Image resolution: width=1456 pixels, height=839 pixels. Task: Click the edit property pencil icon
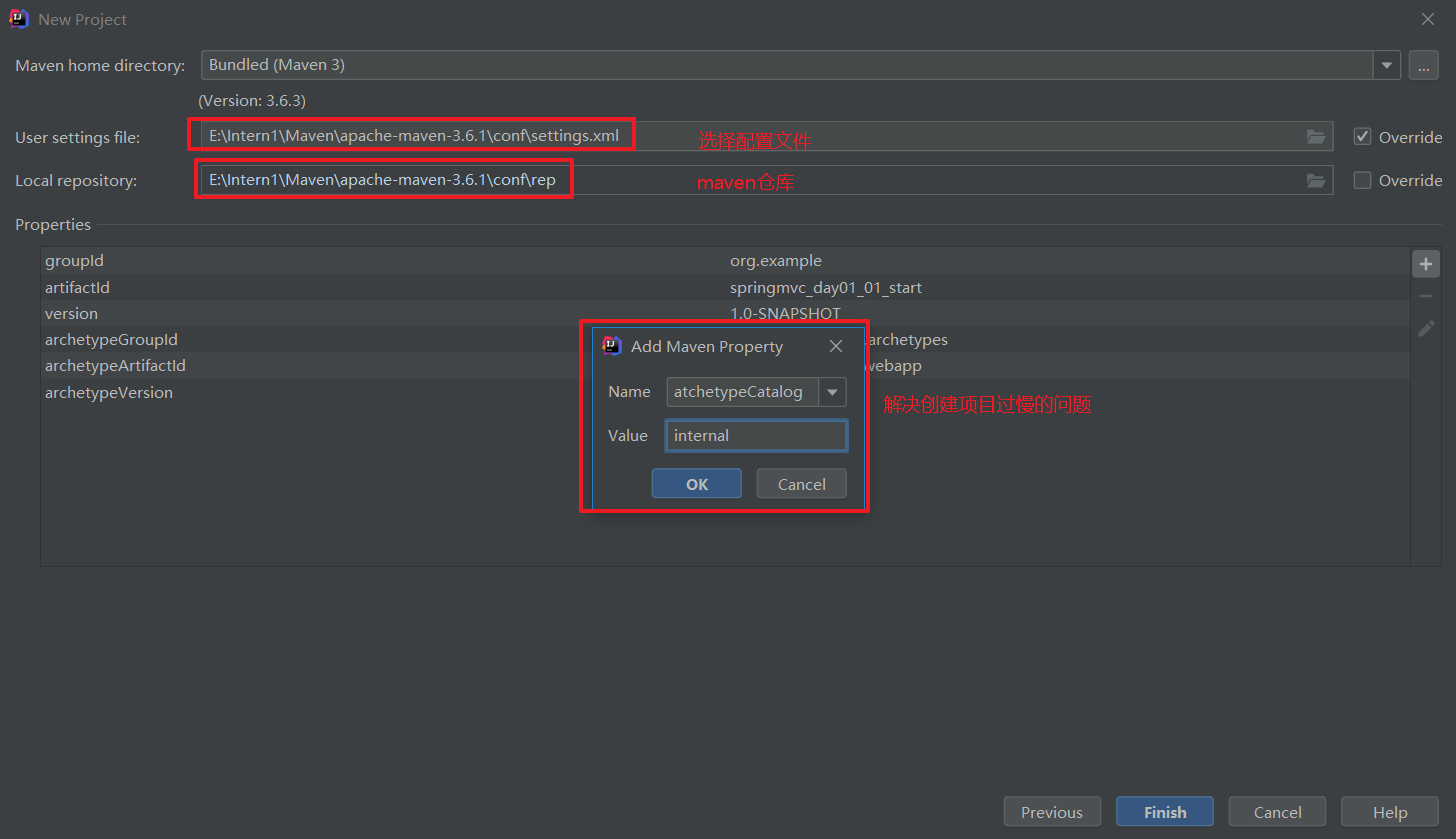[x=1426, y=328]
